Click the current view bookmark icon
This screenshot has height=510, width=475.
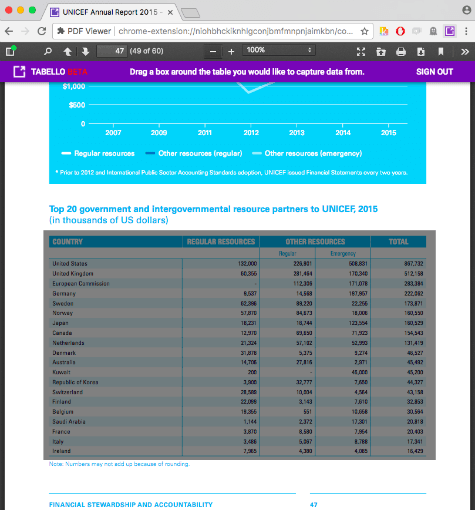(441, 51)
